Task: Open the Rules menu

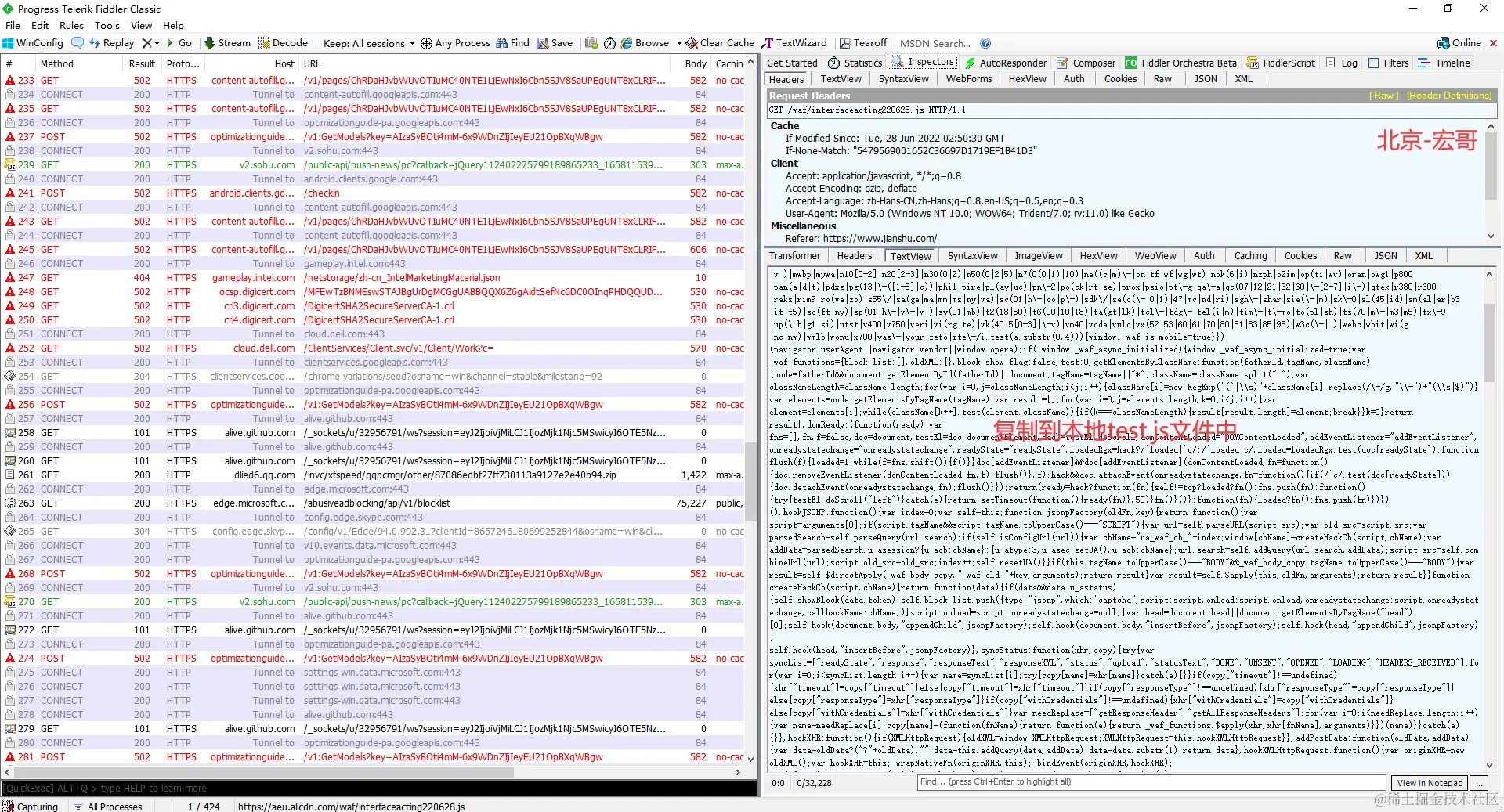Action: point(71,25)
